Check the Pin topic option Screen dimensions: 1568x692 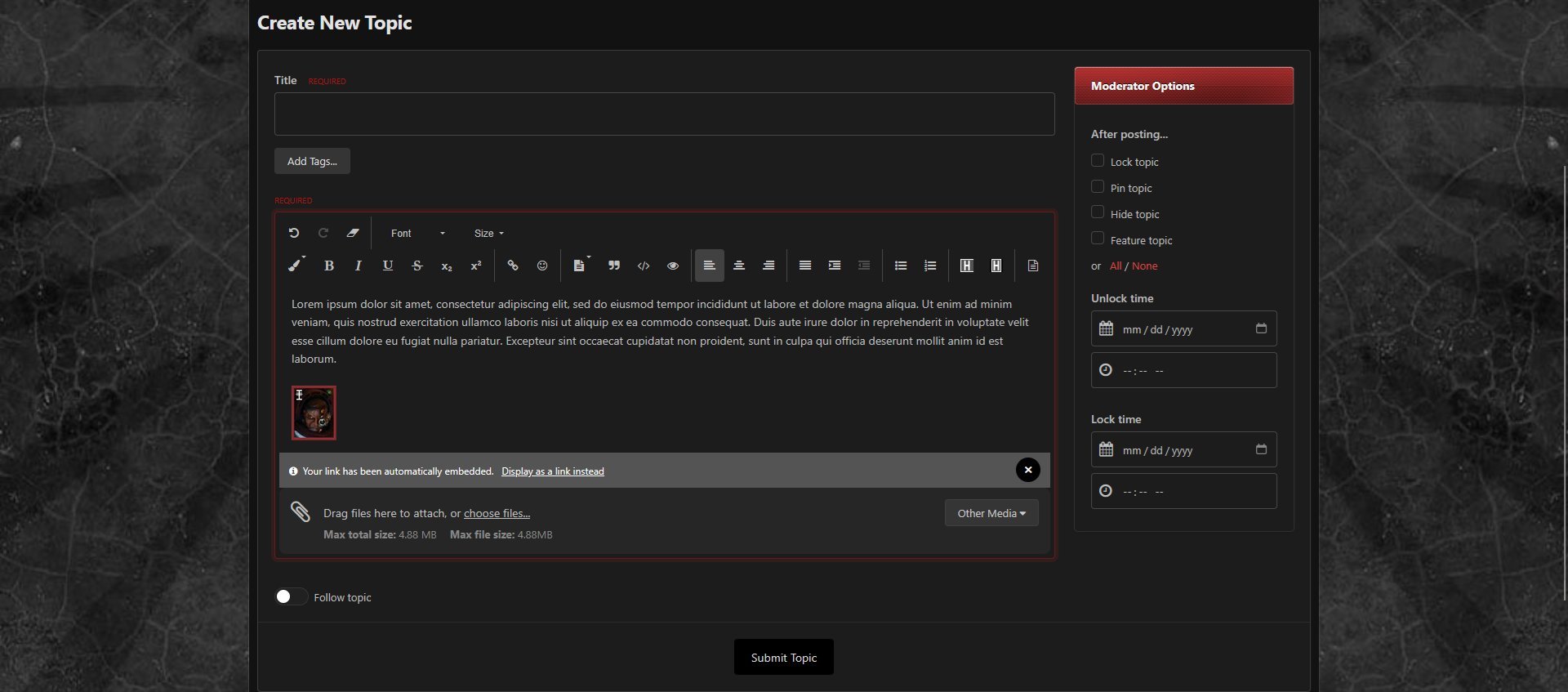pos(1098,187)
